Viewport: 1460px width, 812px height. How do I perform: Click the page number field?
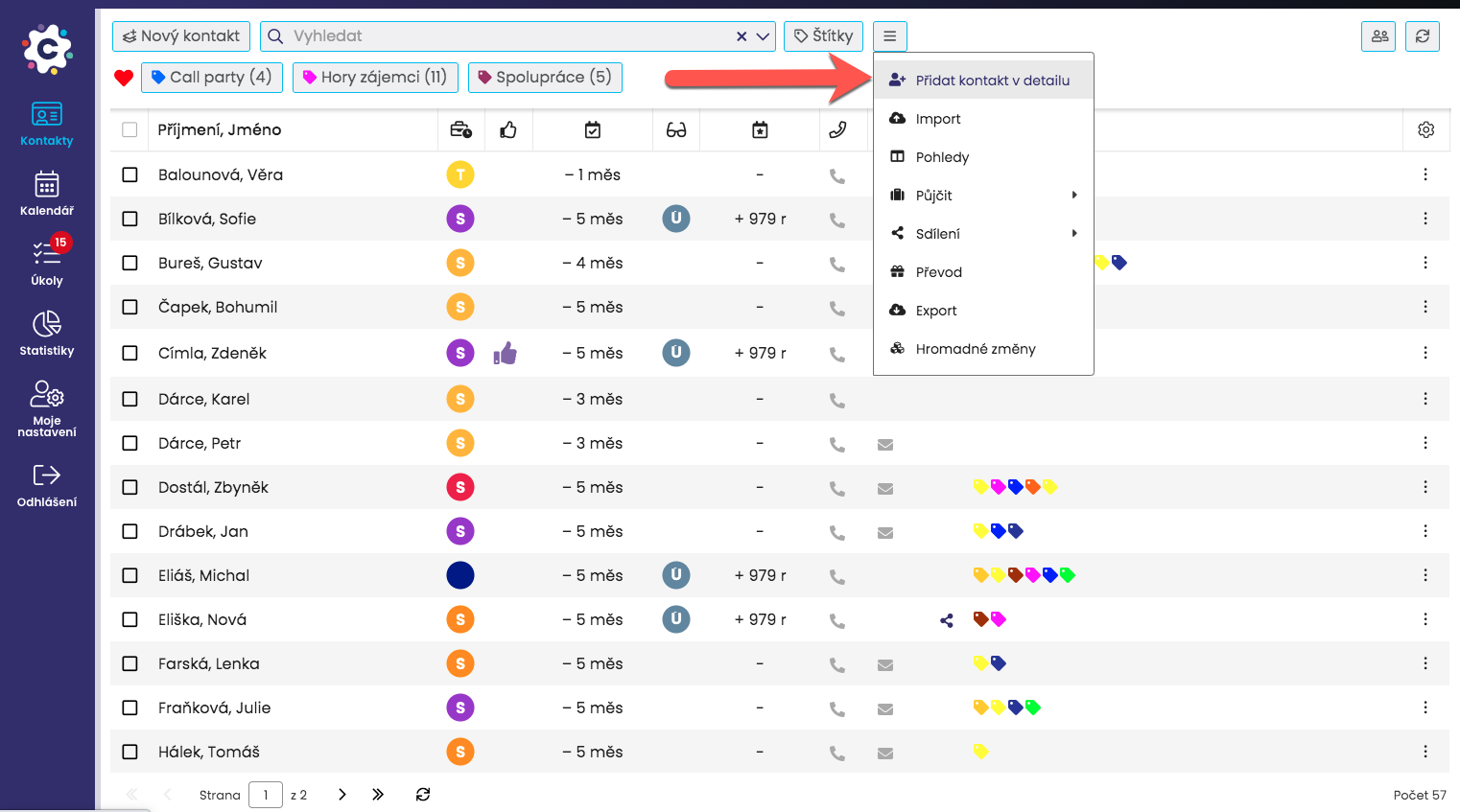[x=265, y=795]
